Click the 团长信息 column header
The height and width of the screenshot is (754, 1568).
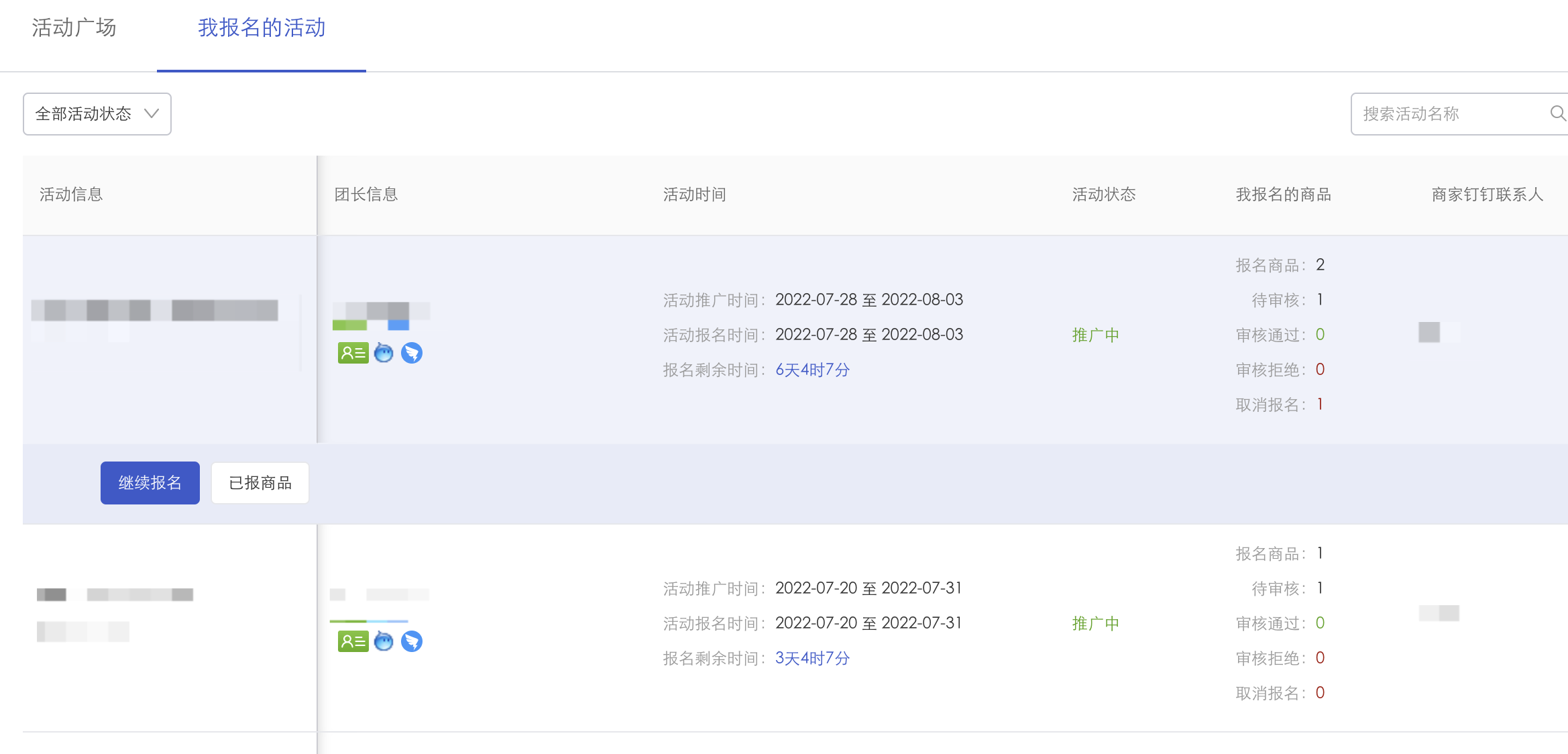[366, 195]
